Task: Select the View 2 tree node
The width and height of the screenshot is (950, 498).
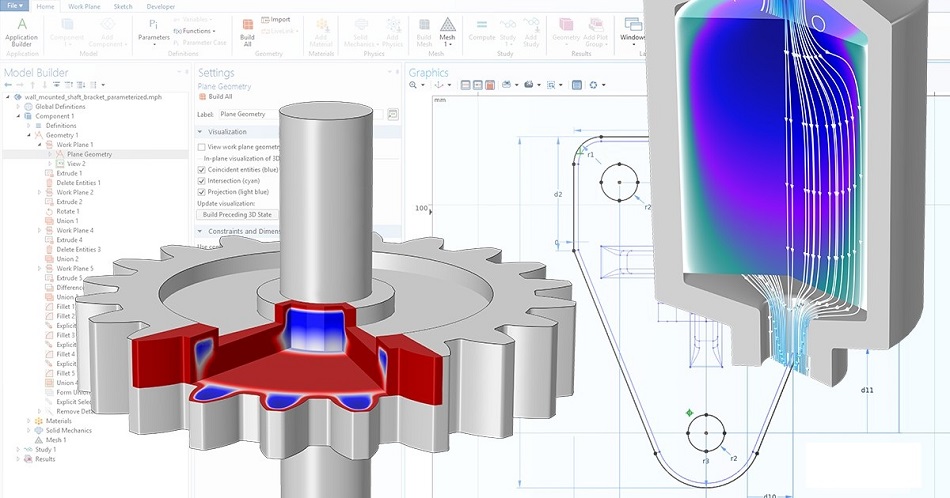Action: click(76, 164)
